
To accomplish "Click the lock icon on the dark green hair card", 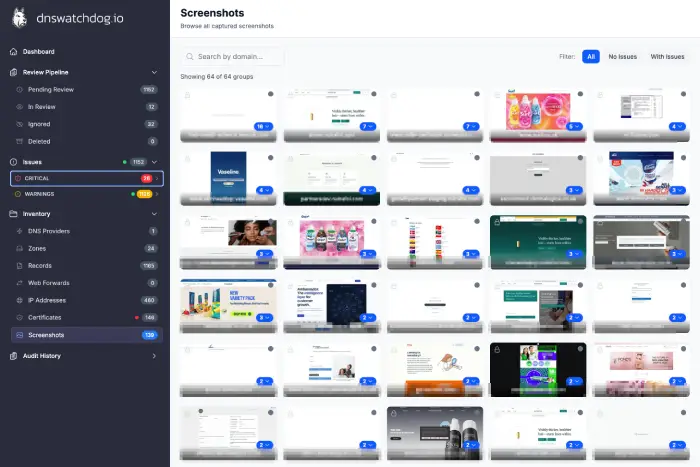I will point(497,222).
